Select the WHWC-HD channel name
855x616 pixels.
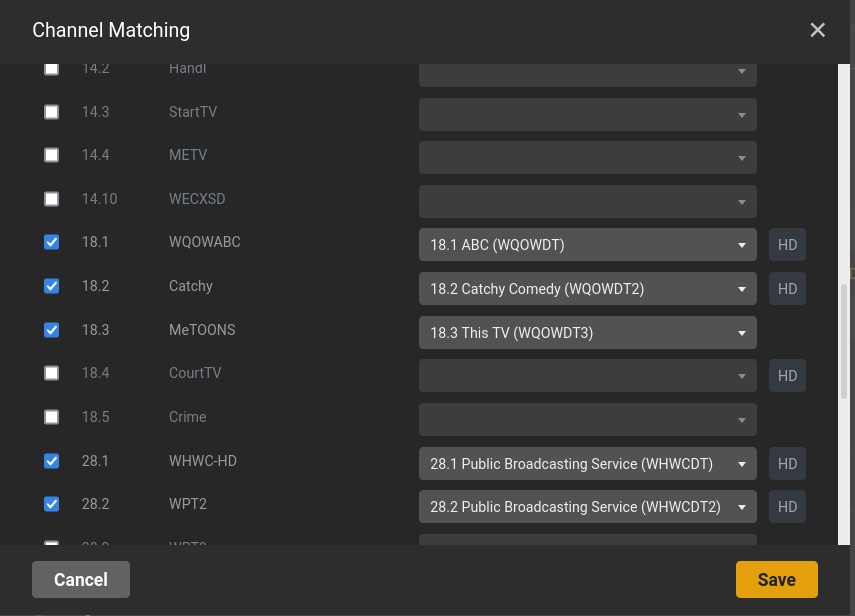[x=203, y=461]
